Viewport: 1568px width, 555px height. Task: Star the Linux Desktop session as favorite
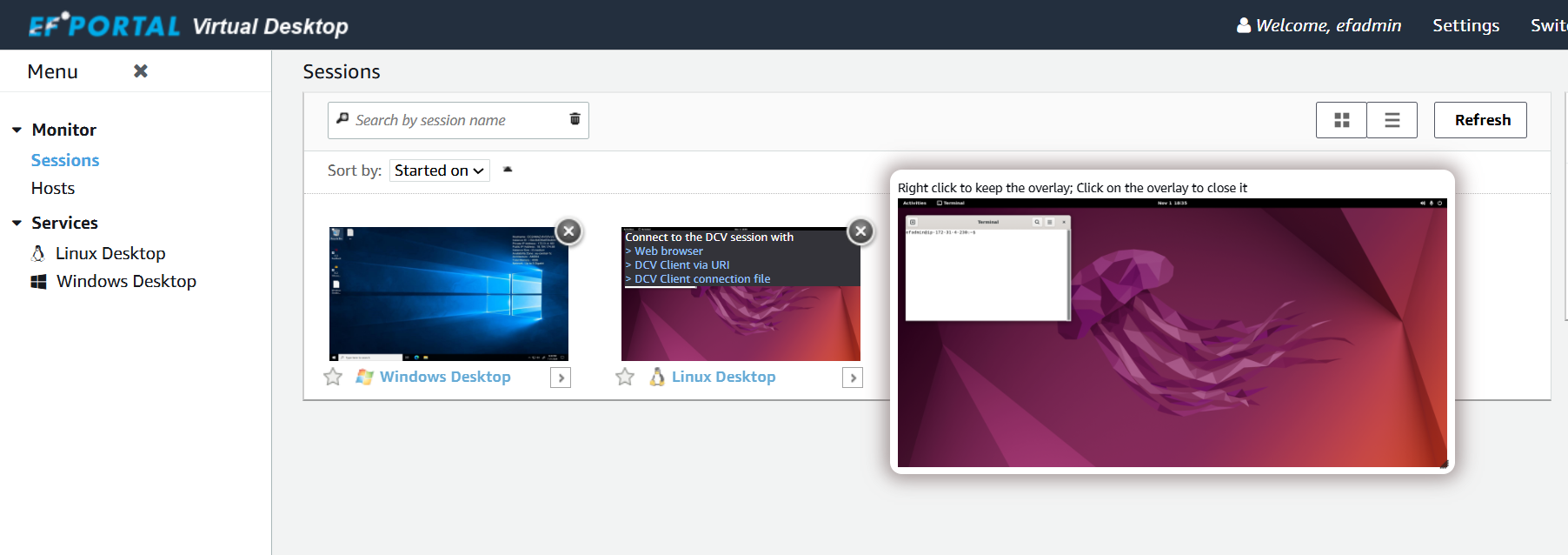(625, 377)
